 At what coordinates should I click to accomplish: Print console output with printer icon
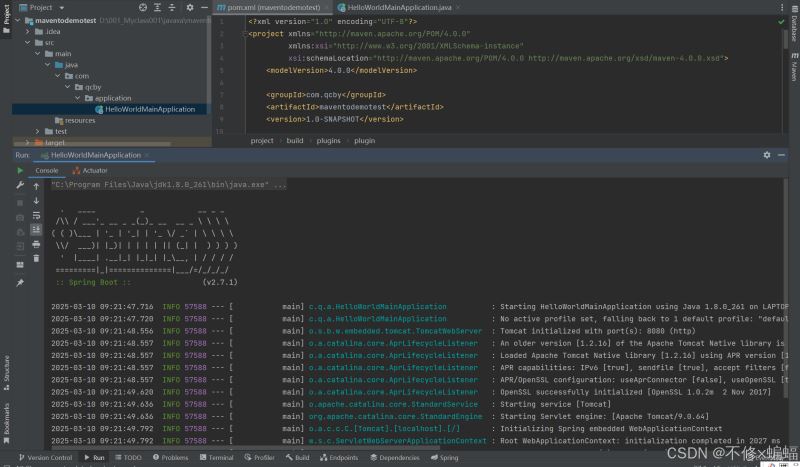pos(36,244)
